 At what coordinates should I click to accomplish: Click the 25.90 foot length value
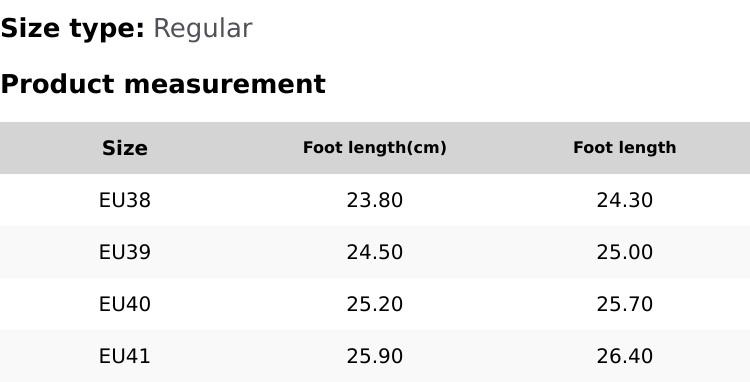(375, 356)
